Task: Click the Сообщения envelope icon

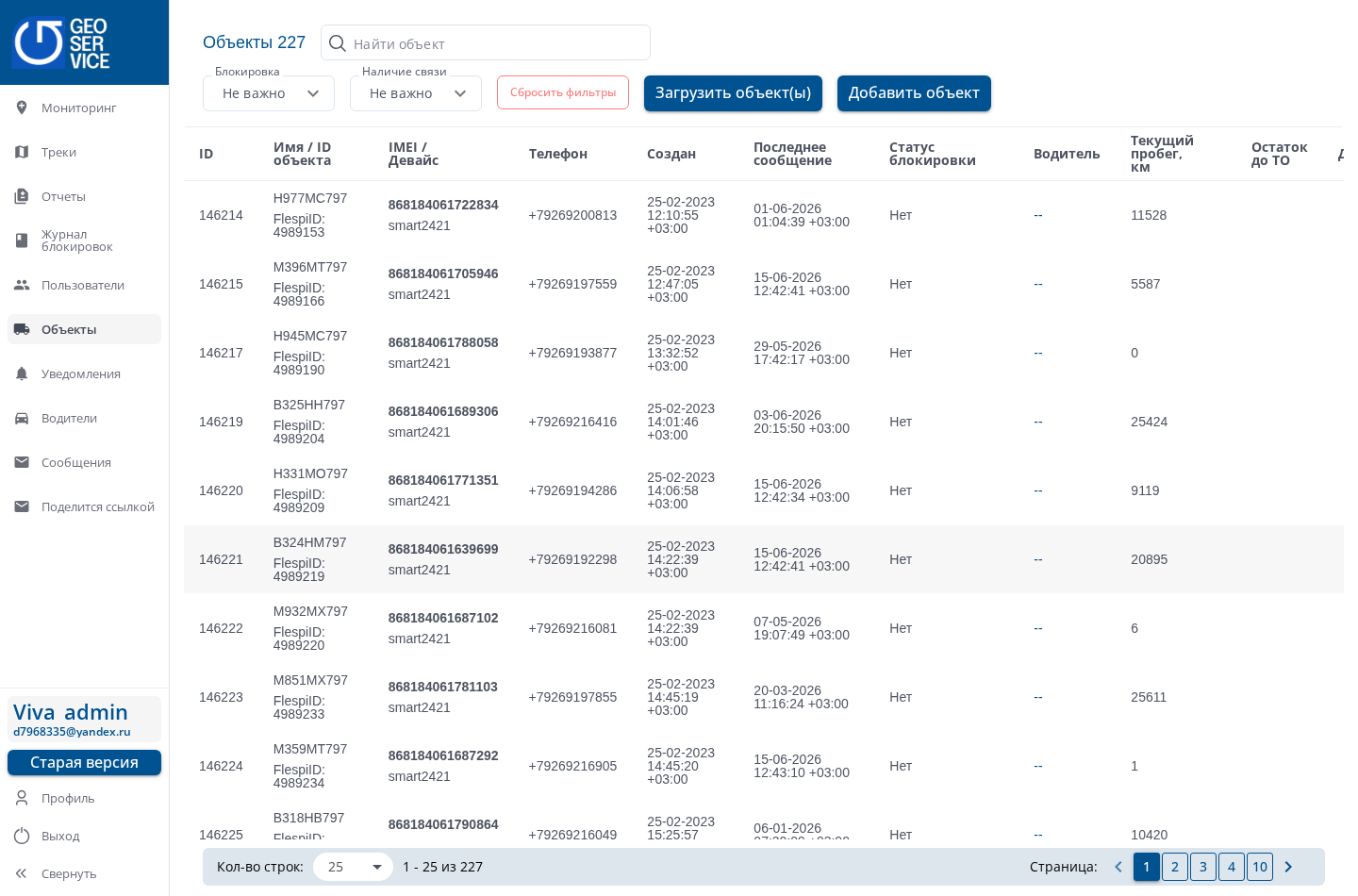Action: click(x=22, y=462)
